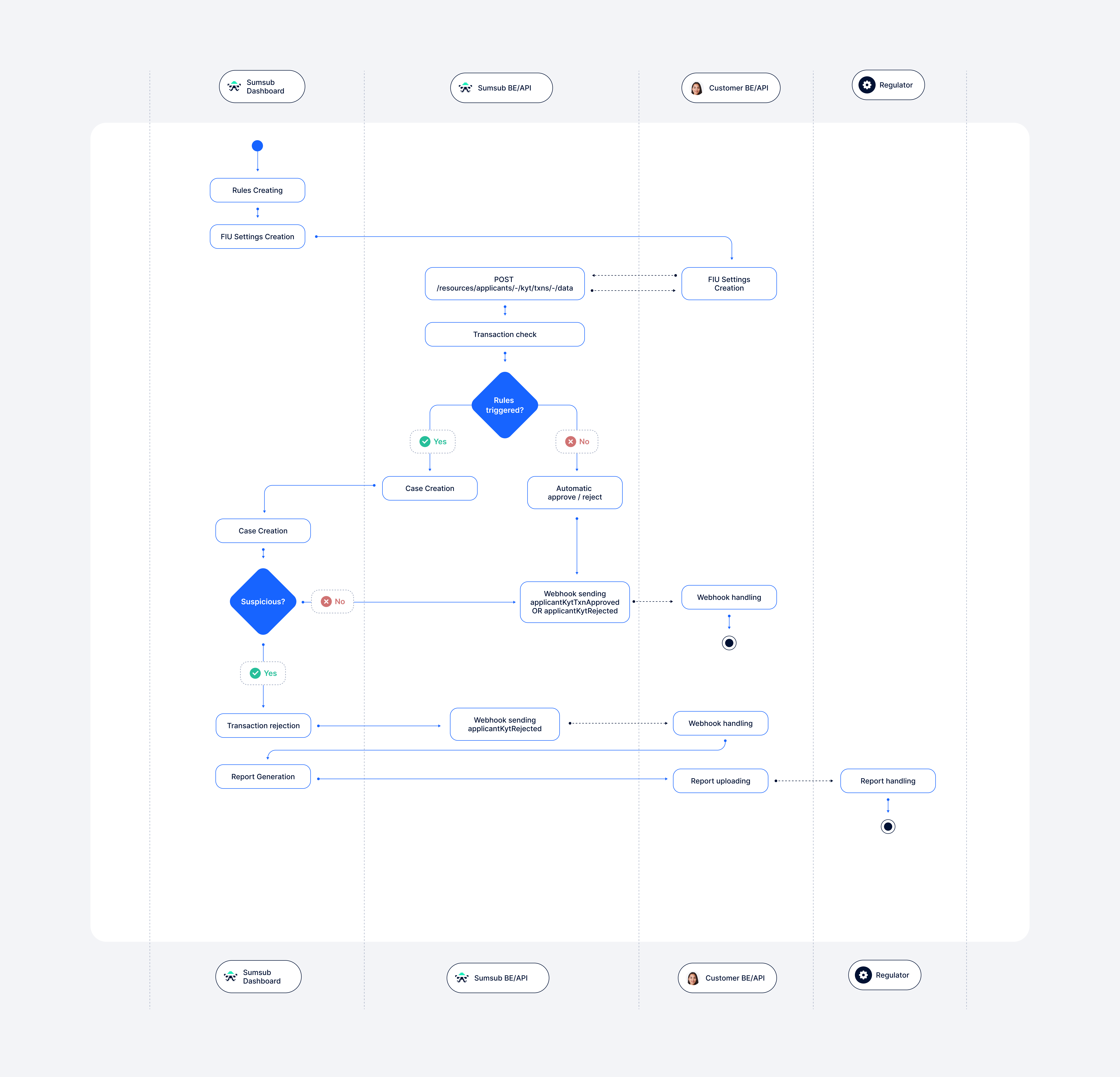Click the Webhook sending applicantKytRejected box
Screen dimensions: 1120x1077
pos(505,724)
